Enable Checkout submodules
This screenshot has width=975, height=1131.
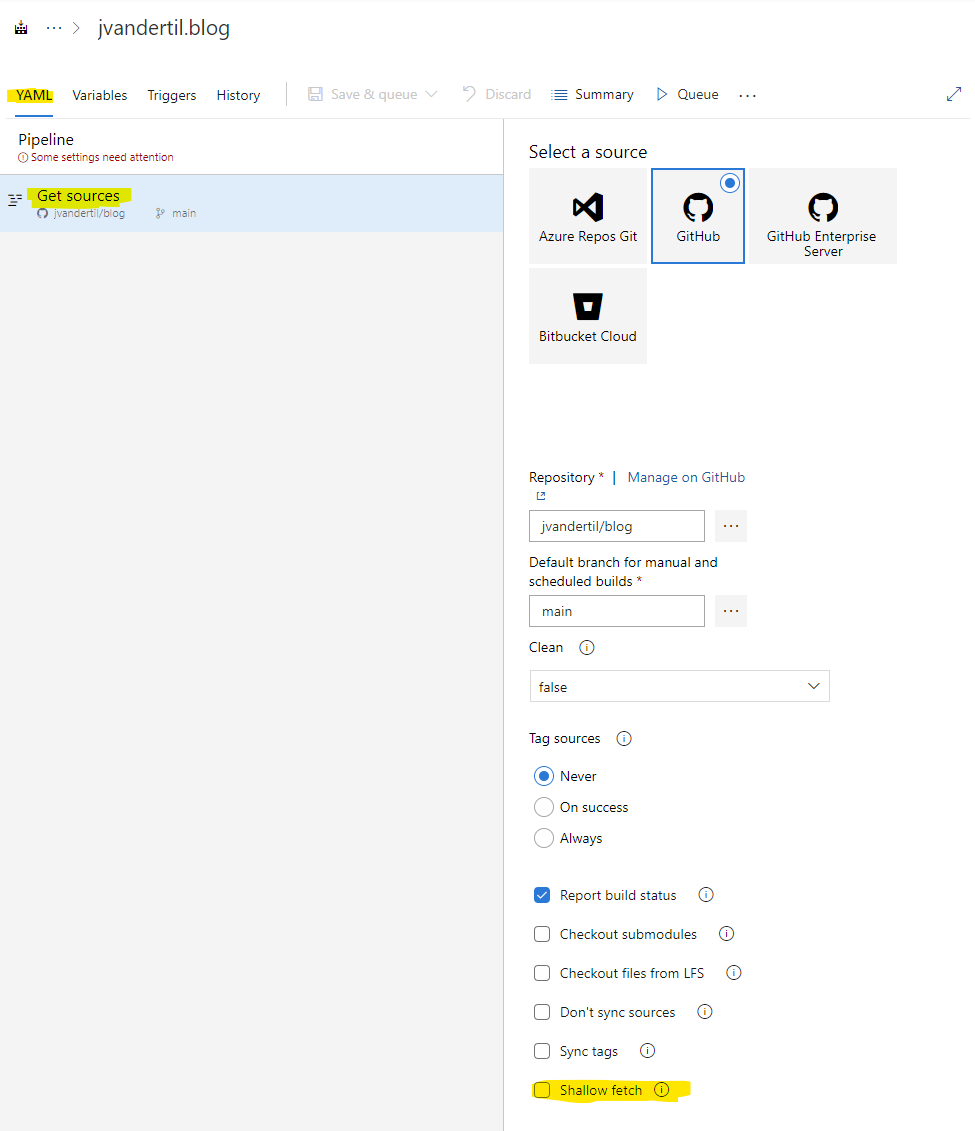pos(542,934)
